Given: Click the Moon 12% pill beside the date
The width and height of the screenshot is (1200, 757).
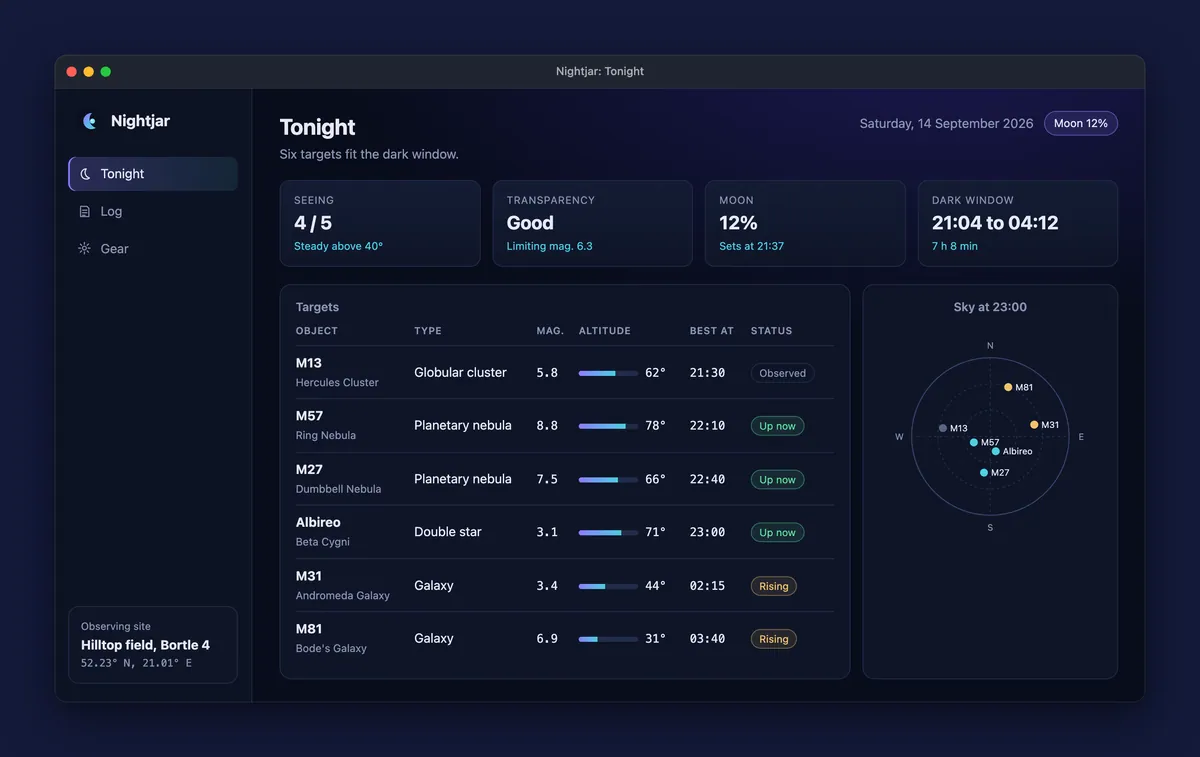Looking at the screenshot, I should [x=1081, y=123].
